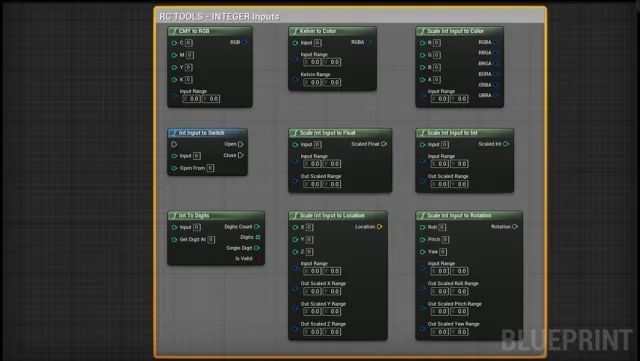640x361 pixels.
Task: Select the Scale Int Input to Color node header
Action: pos(460,31)
